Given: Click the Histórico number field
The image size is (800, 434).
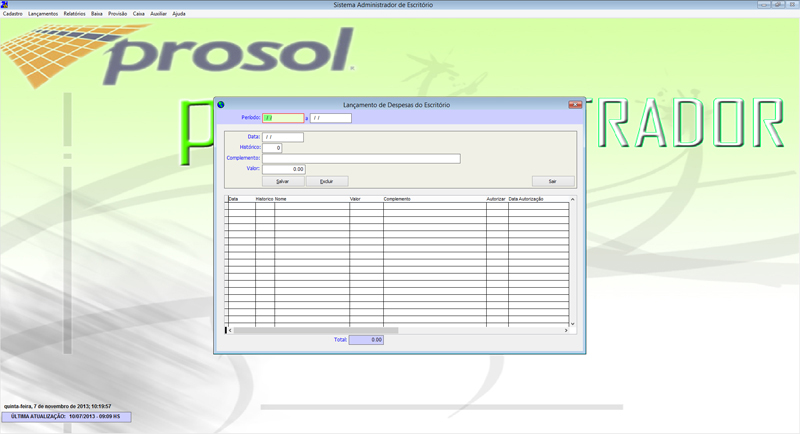Looking at the screenshot, I should coord(272,148).
